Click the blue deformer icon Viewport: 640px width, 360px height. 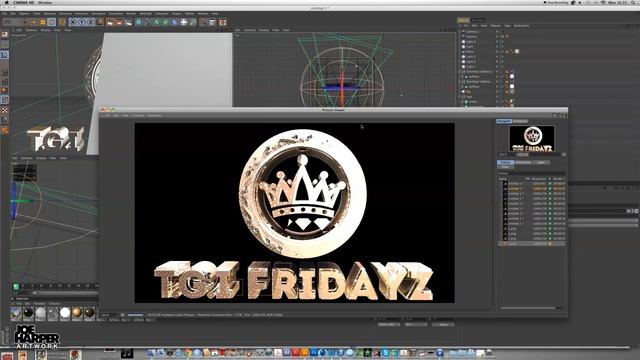(174, 22)
